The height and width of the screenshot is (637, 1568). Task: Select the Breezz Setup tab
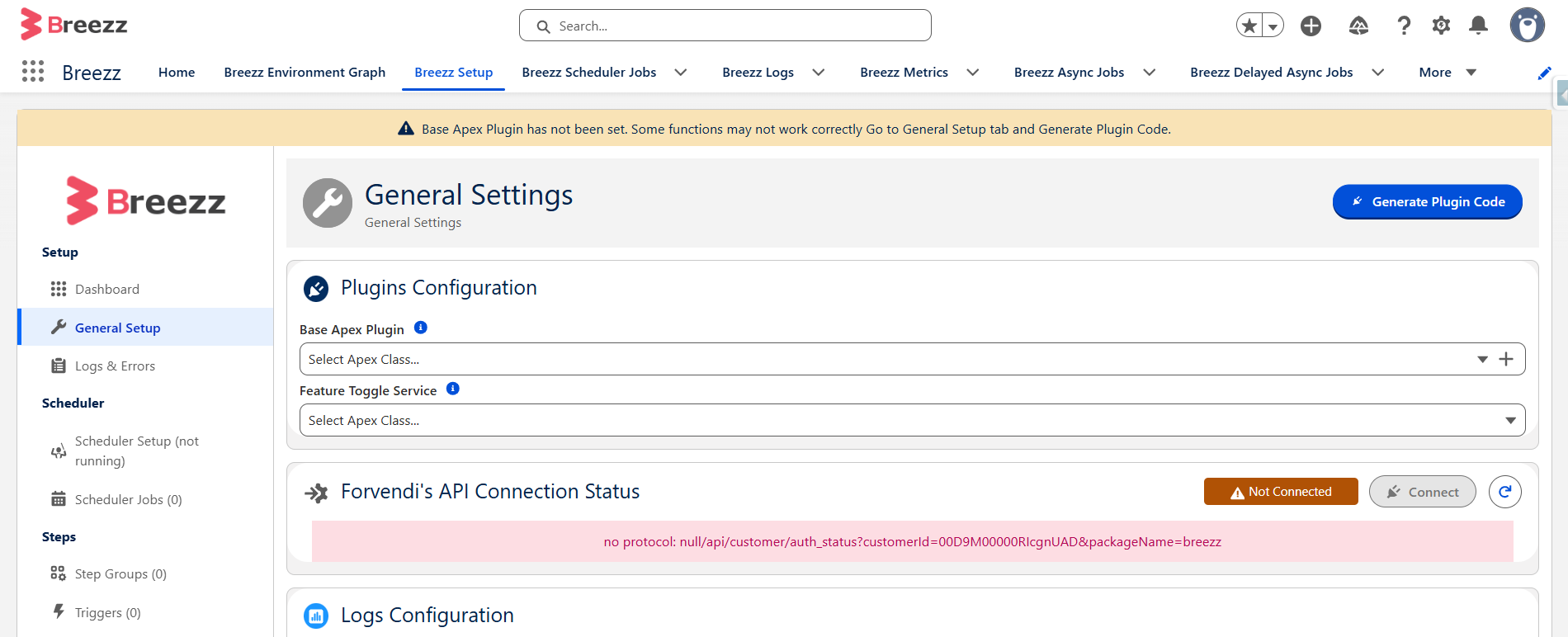coord(453,73)
